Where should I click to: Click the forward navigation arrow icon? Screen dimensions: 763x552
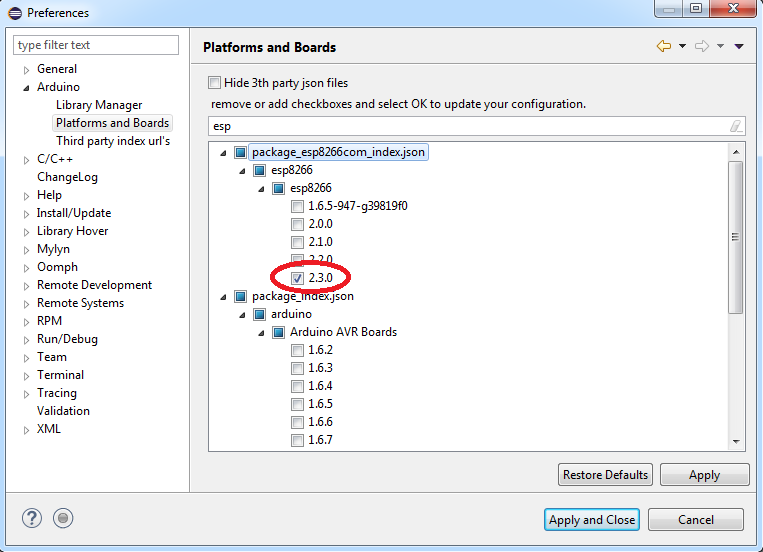pos(702,47)
